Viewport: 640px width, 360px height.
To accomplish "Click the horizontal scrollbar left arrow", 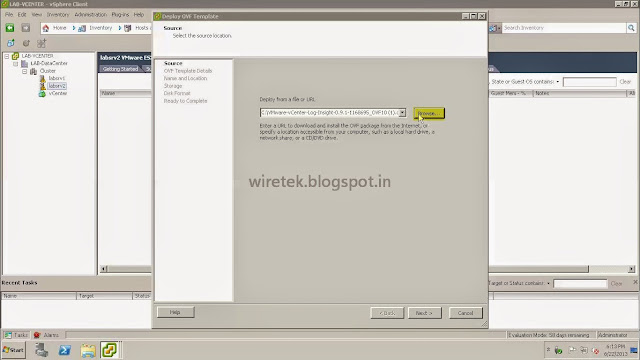I will tap(104, 269).
